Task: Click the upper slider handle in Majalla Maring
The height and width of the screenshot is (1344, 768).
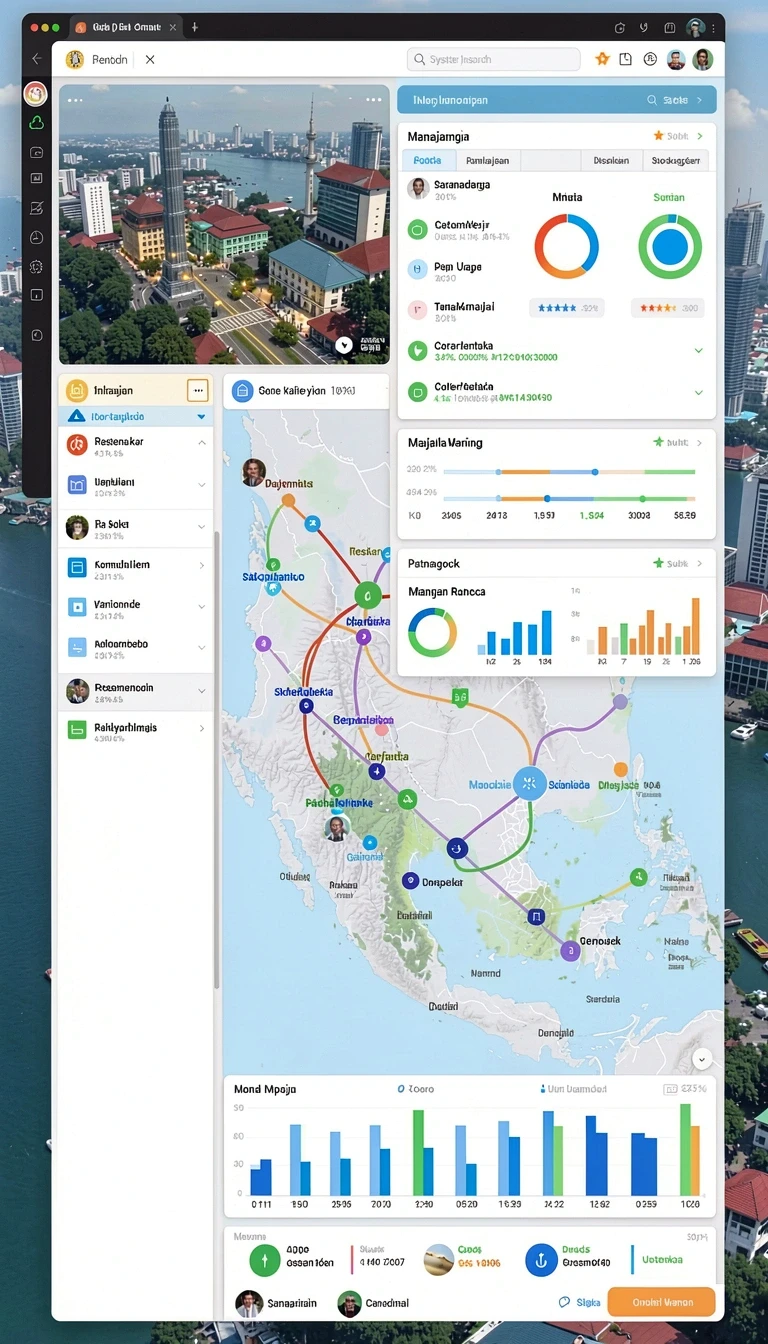Action: pos(595,471)
